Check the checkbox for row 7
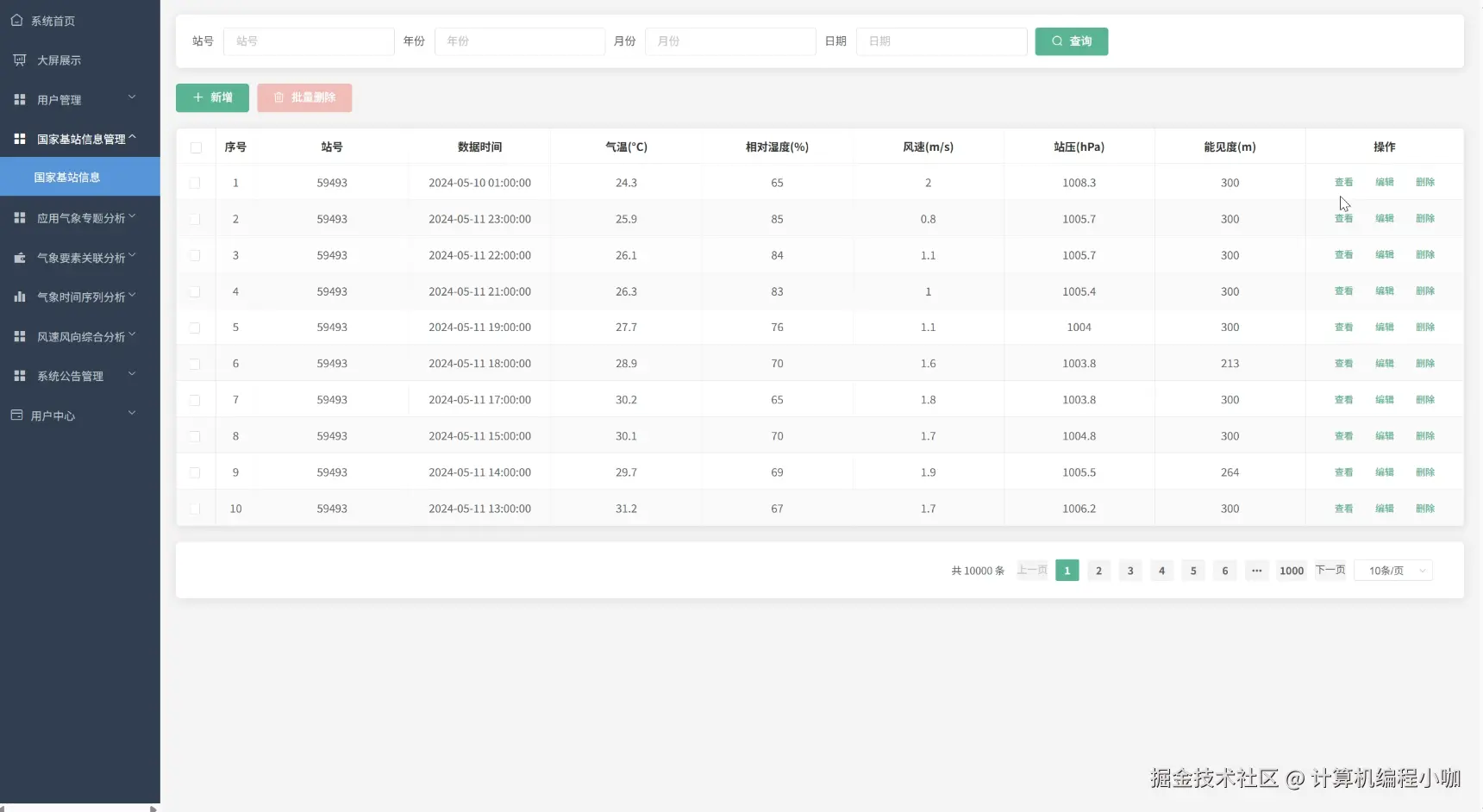 click(195, 400)
